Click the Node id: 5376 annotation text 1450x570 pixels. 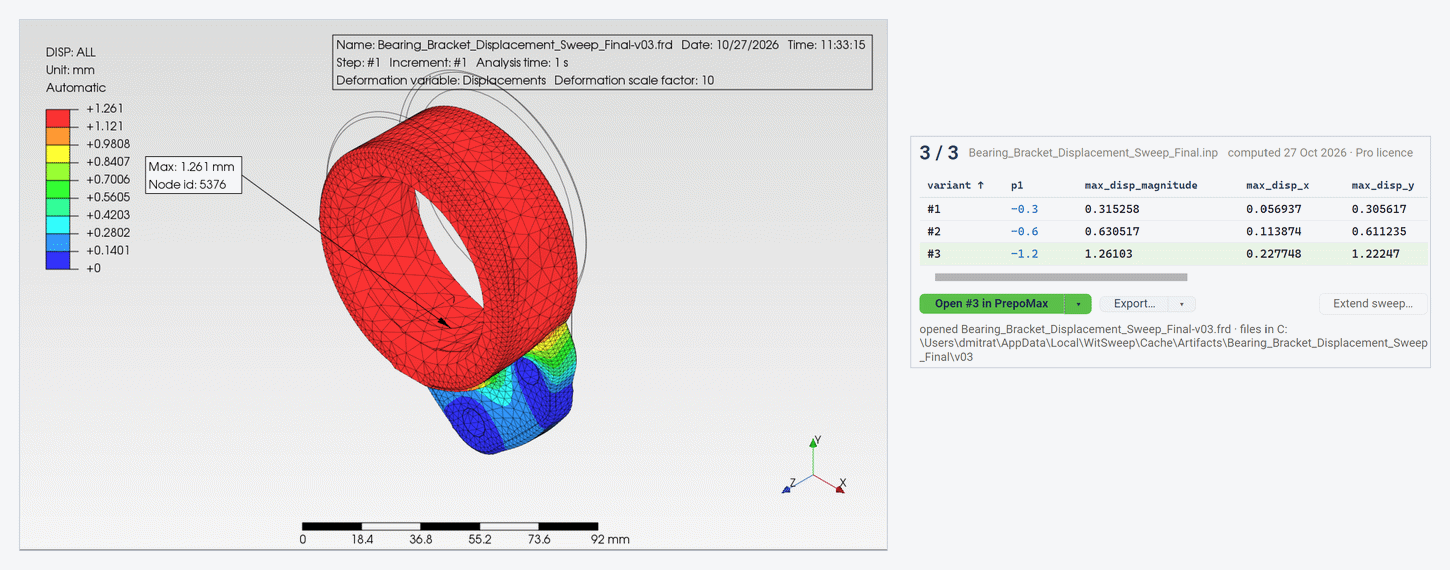[x=185, y=184]
